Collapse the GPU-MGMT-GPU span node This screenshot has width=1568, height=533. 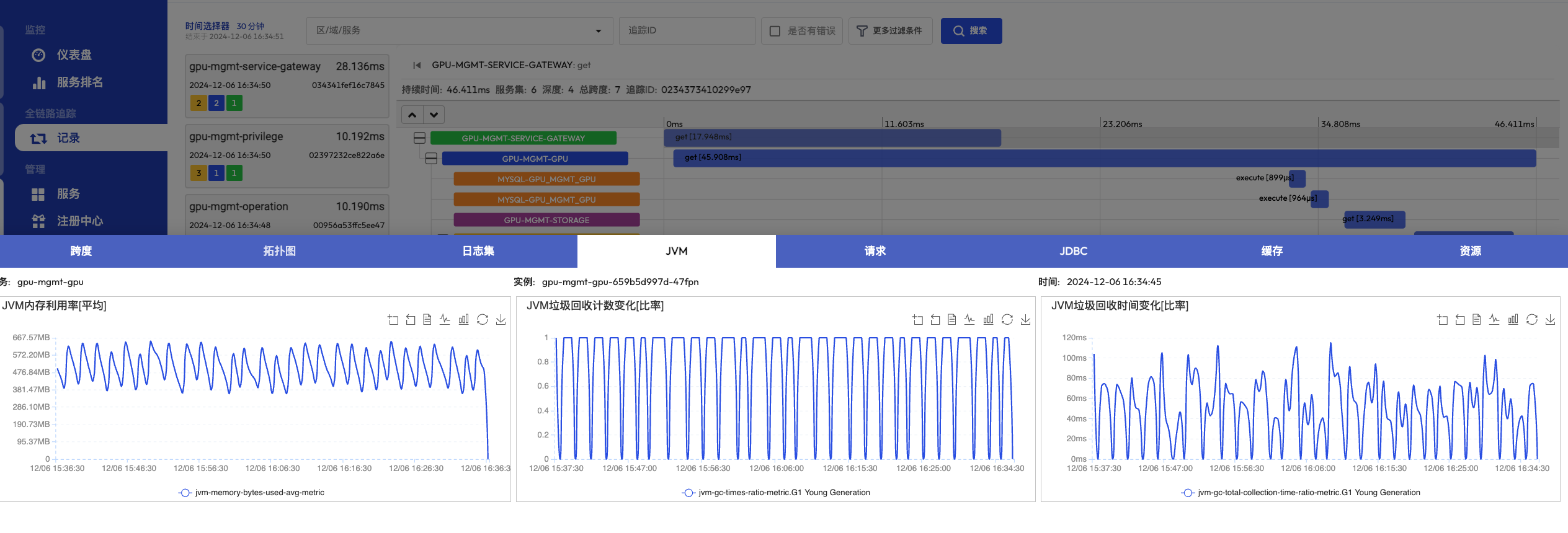coord(431,159)
